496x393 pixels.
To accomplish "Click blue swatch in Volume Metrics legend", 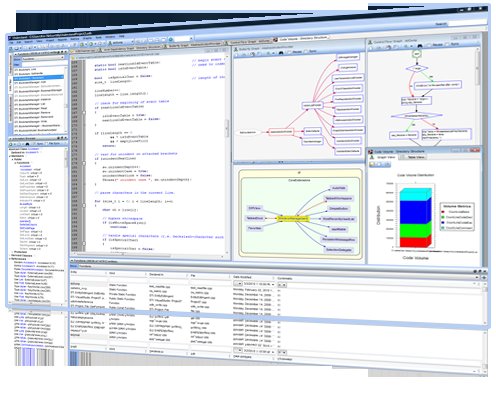I will [443, 222].
